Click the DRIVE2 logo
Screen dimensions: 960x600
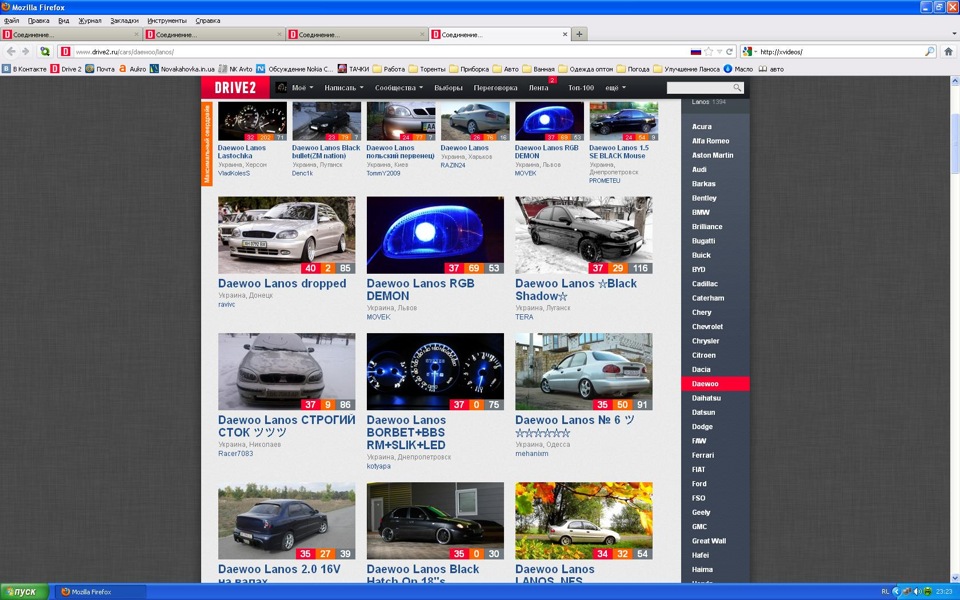[x=235, y=88]
